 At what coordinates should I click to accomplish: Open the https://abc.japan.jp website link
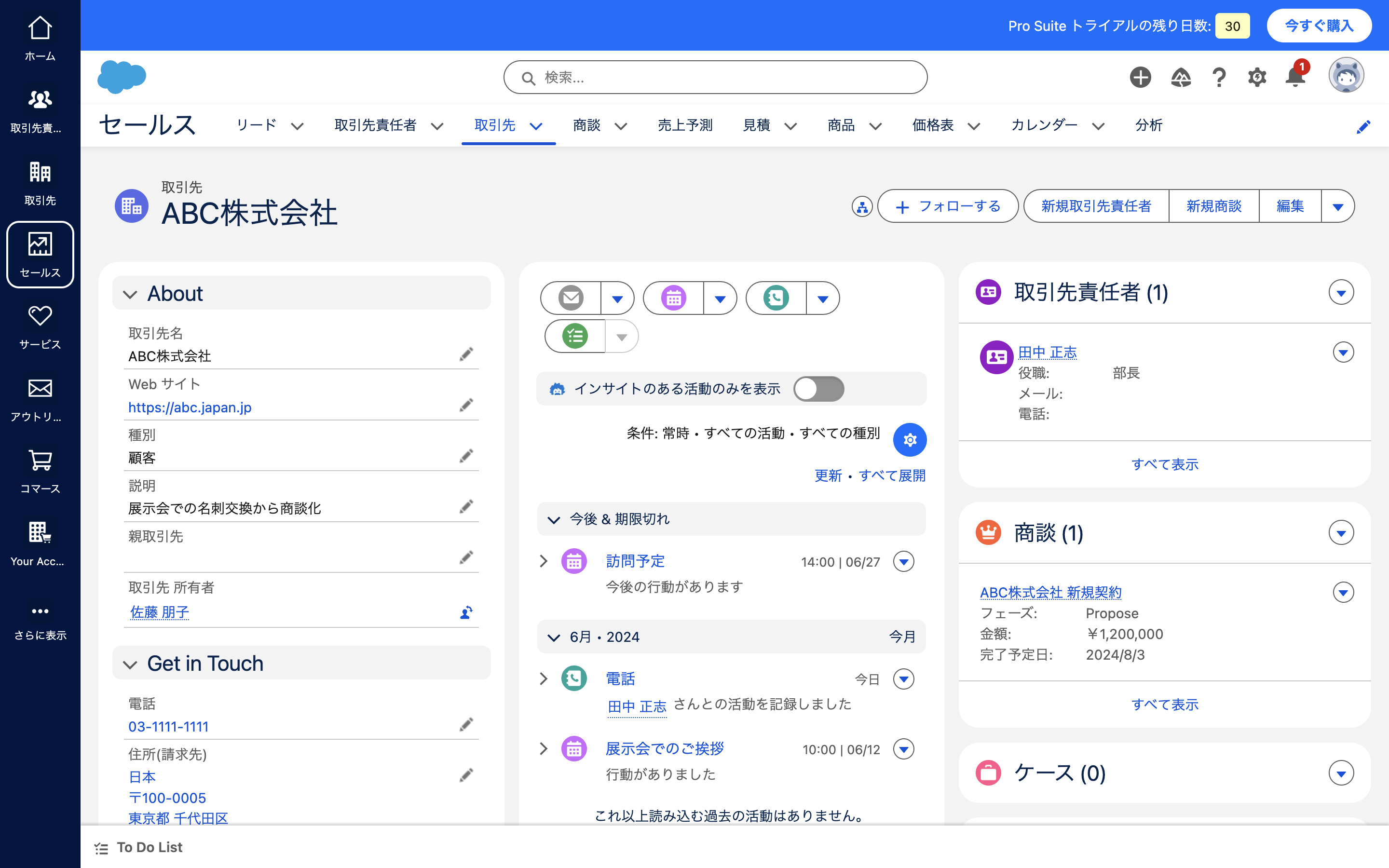click(x=190, y=407)
